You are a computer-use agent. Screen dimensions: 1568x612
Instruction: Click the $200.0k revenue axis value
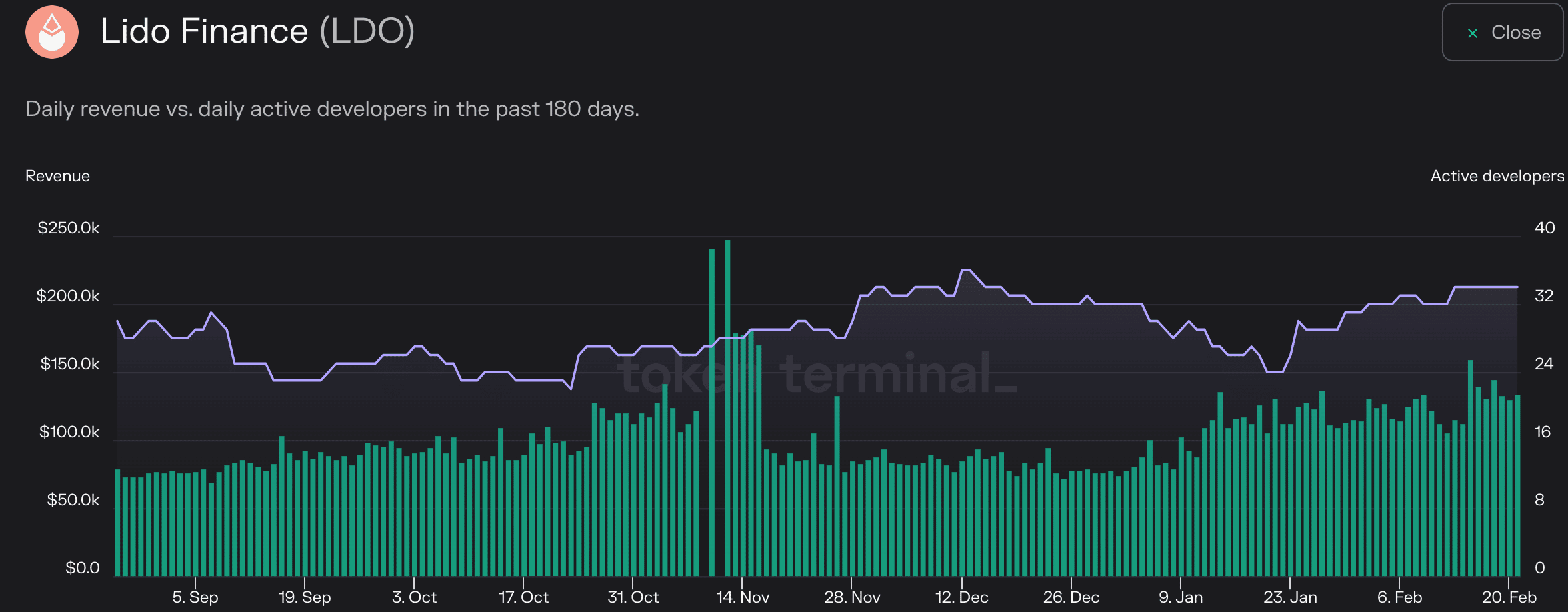point(68,296)
